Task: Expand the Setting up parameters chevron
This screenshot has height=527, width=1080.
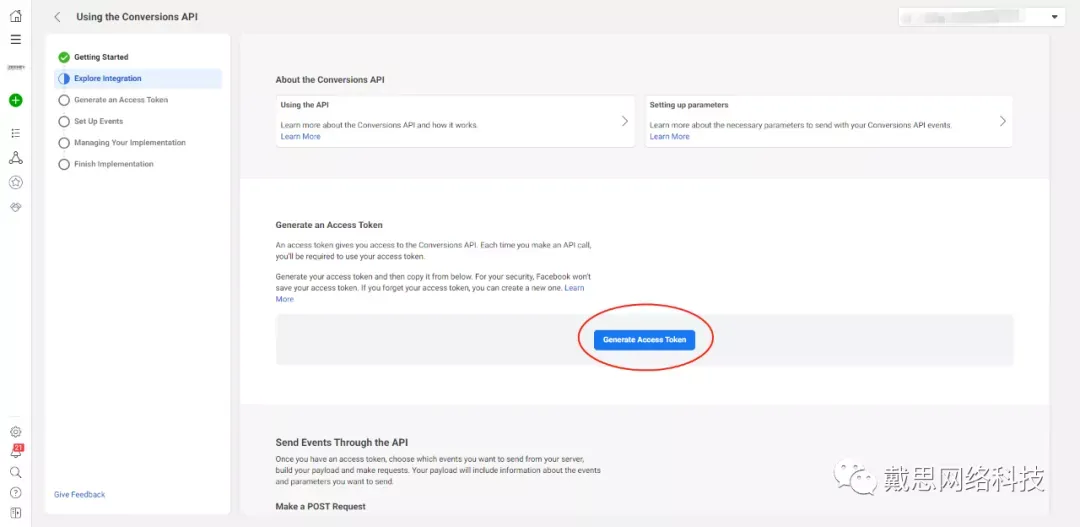Action: click(x=1003, y=121)
